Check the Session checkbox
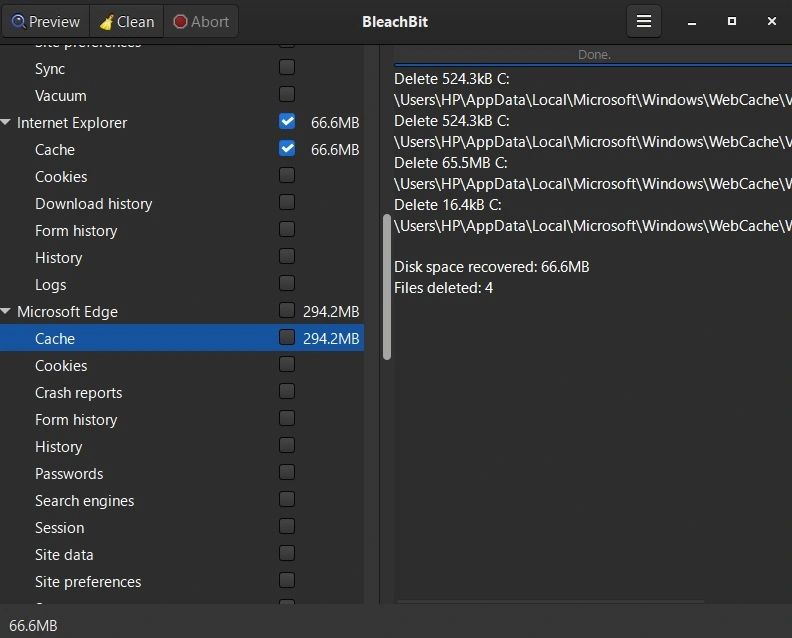This screenshot has width=792, height=638. click(x=287, y=526)
